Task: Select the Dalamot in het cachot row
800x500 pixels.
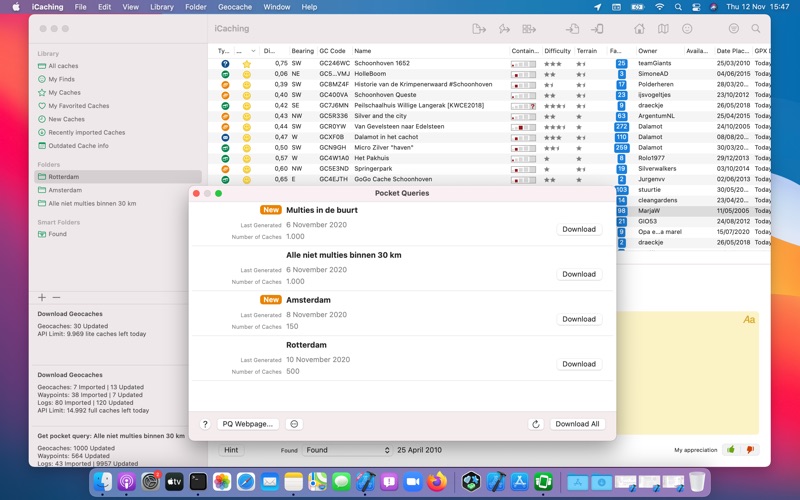Action: 489,137
